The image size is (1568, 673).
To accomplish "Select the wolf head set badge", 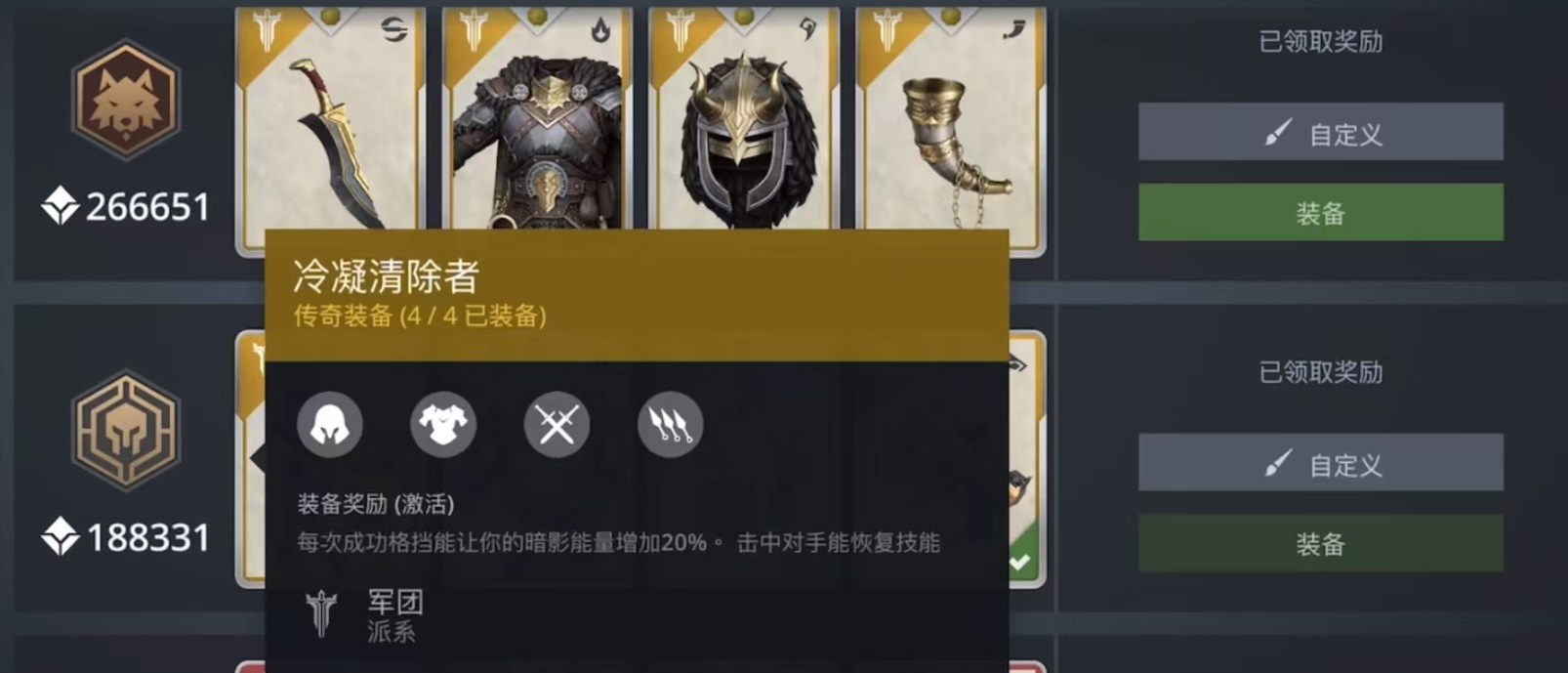I will tap(125, 100).
